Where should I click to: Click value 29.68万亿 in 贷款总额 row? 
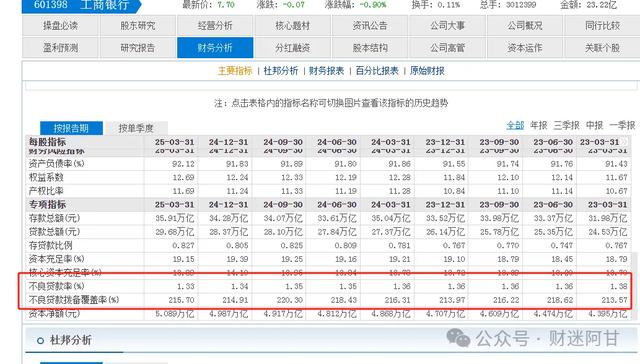click(x=175, y=232)
